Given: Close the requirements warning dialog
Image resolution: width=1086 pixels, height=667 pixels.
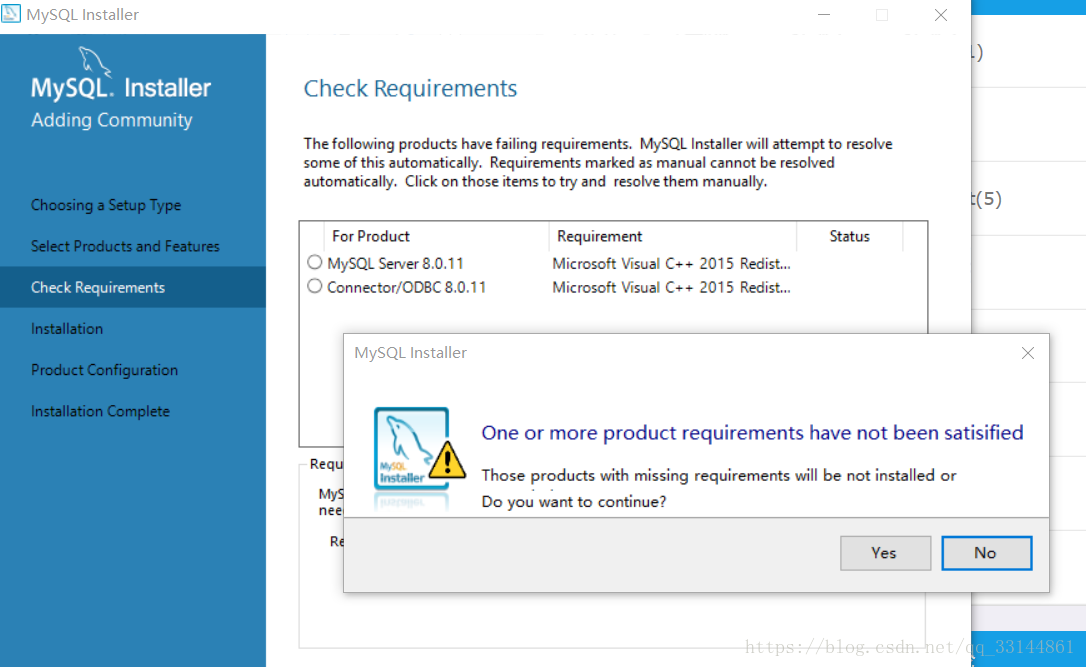Looking at the screenshot, I should point(1028,353).
